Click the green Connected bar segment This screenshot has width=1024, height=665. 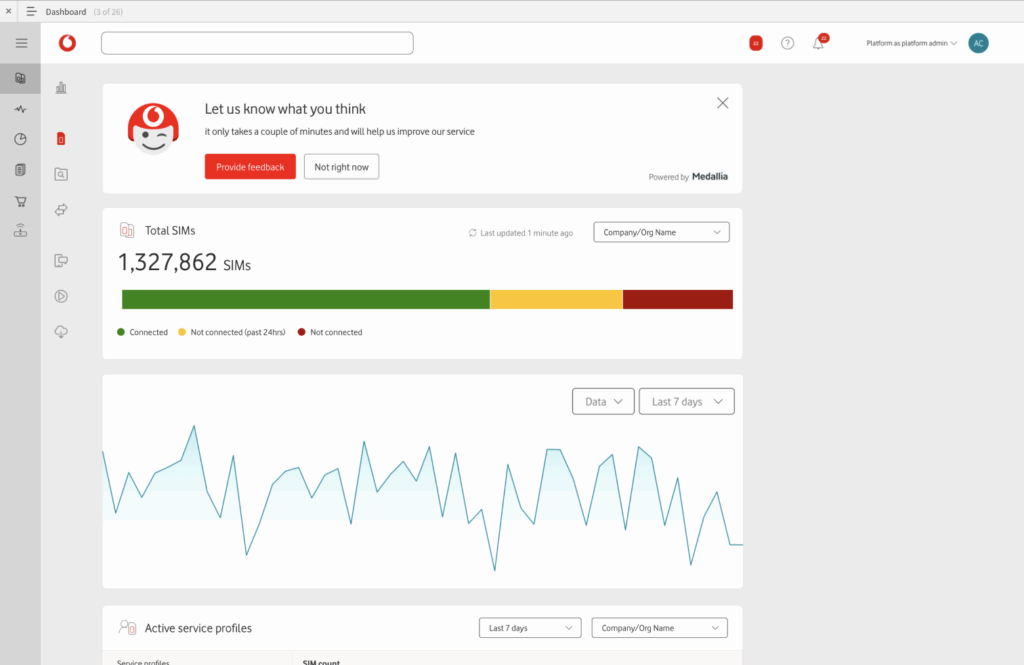tap(305, 299)
